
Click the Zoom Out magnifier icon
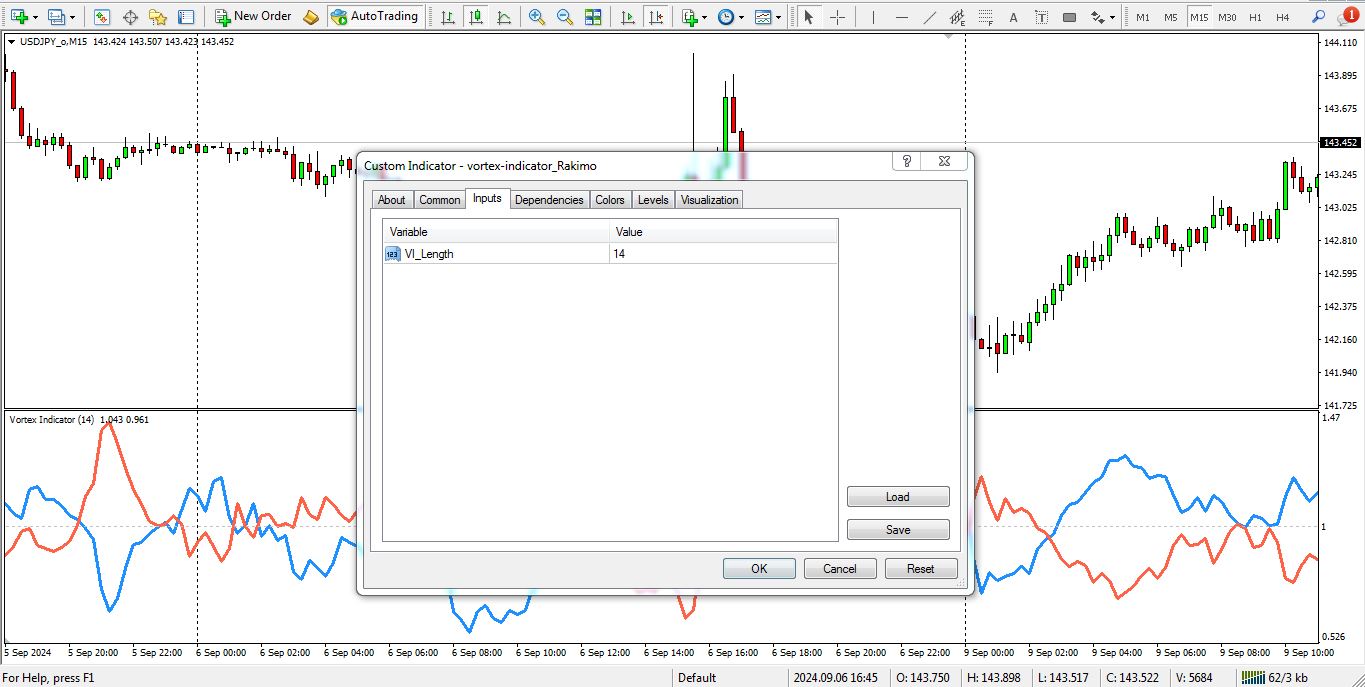565,17
